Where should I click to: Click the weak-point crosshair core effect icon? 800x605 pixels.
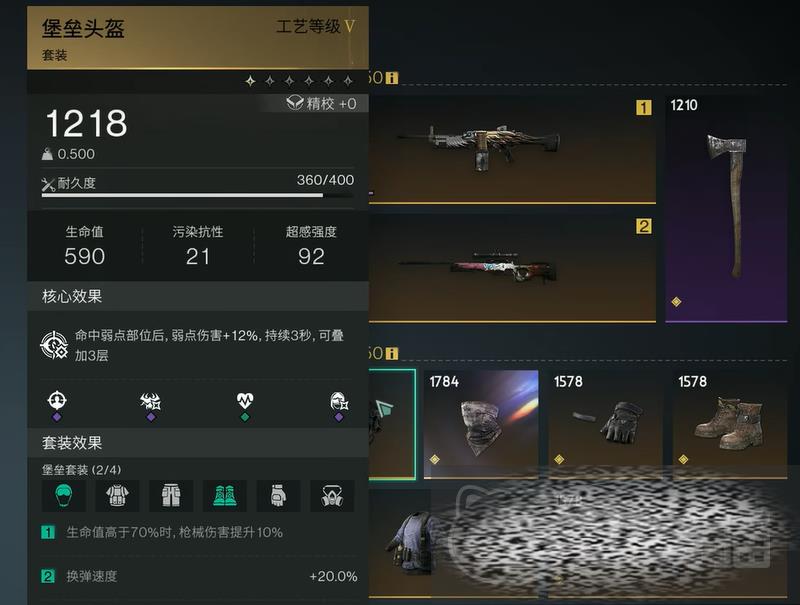coord(55,345)
